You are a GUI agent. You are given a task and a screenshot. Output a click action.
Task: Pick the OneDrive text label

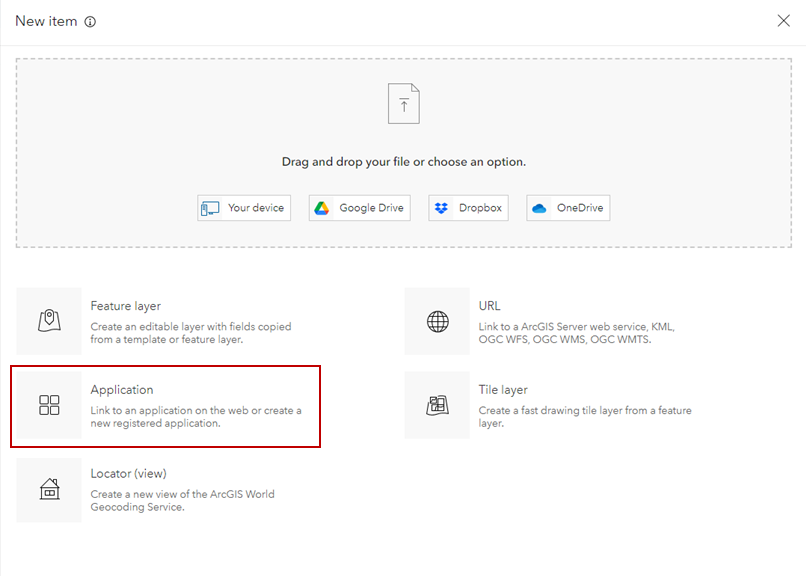pos(580,208)
